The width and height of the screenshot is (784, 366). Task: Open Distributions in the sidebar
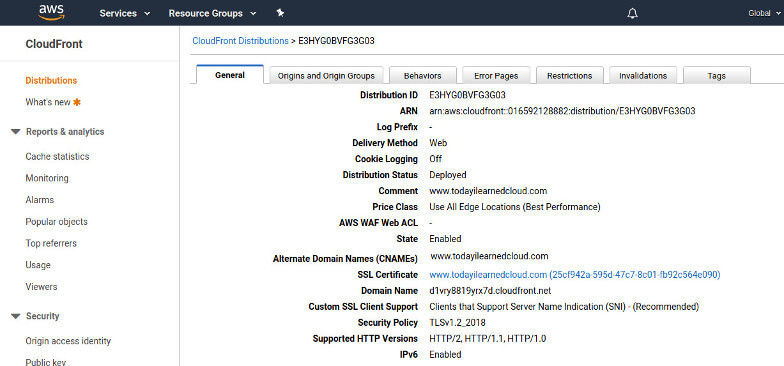click(x=52, y=80)
